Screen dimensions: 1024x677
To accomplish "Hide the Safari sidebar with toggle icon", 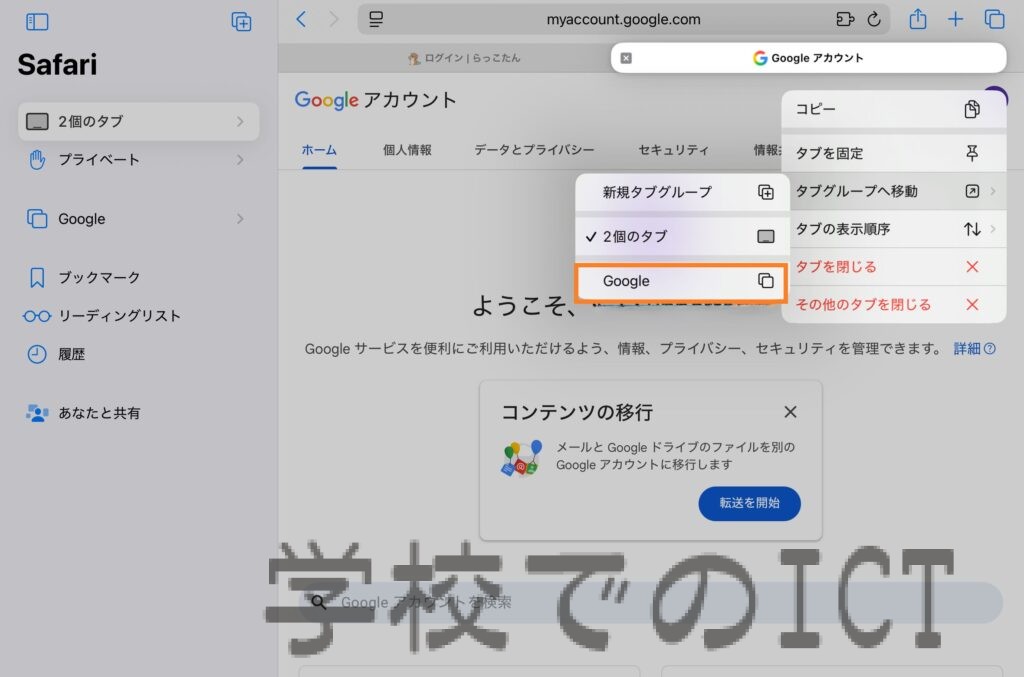I will tap(37, 22).
